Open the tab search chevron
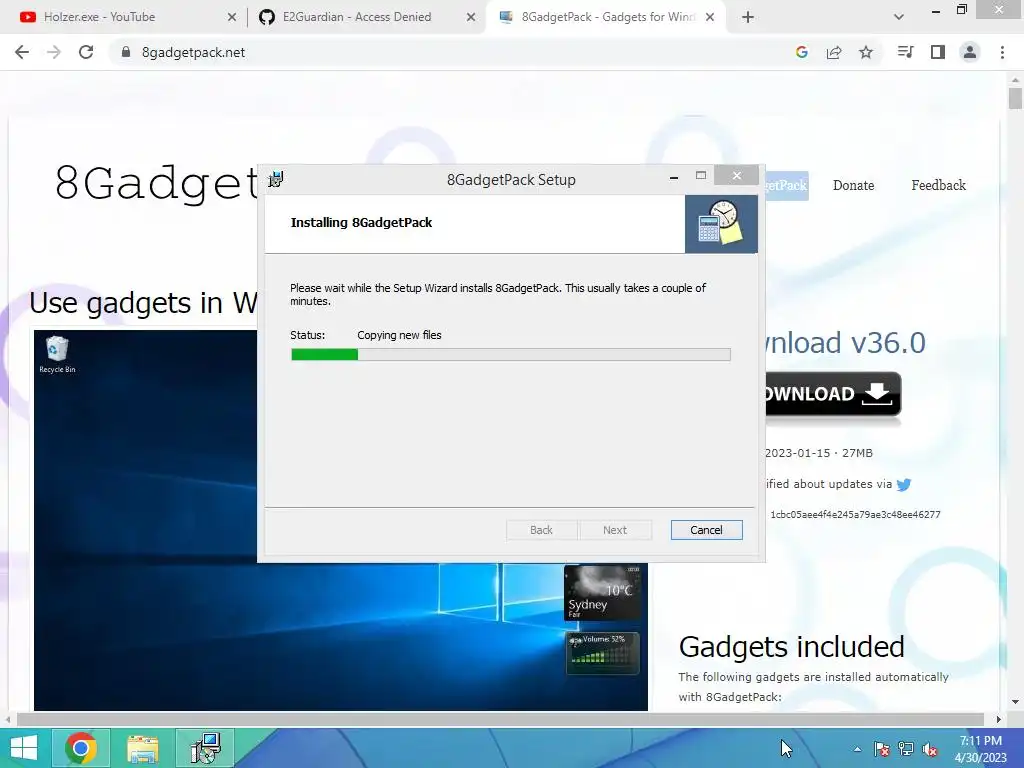 [899, 18]
